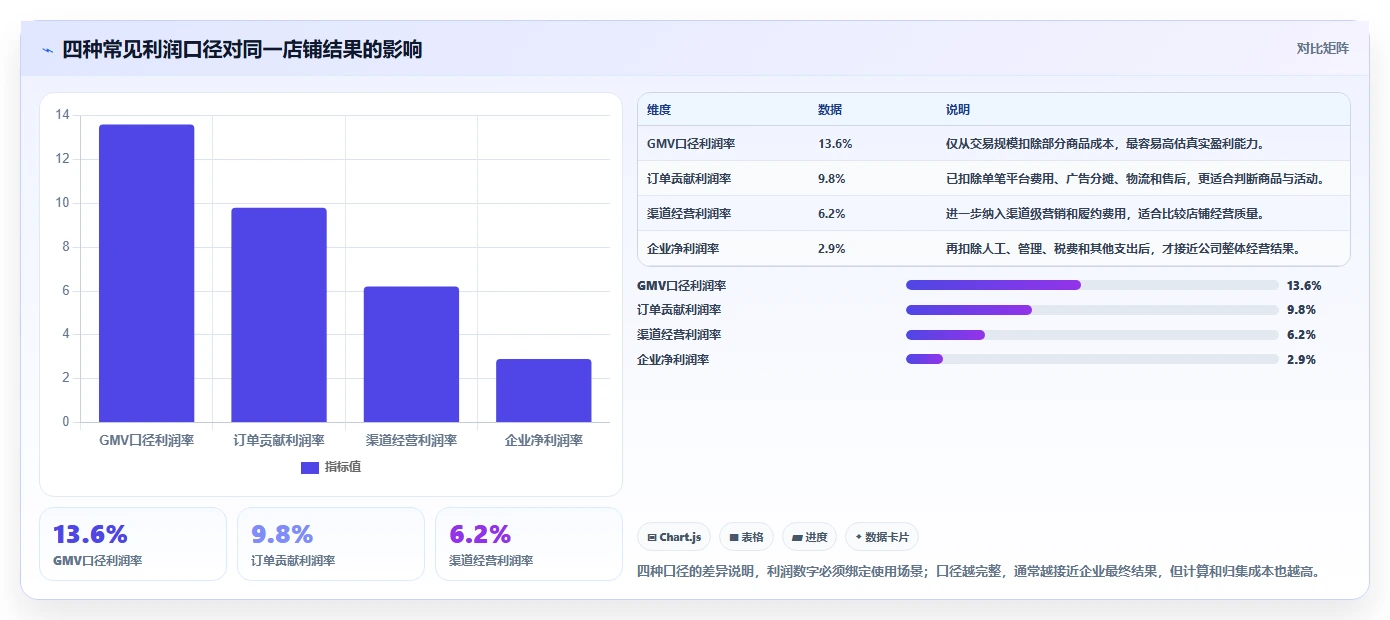Click the footer summary starting 四种口径的差异说明

(x=980, y=572)
